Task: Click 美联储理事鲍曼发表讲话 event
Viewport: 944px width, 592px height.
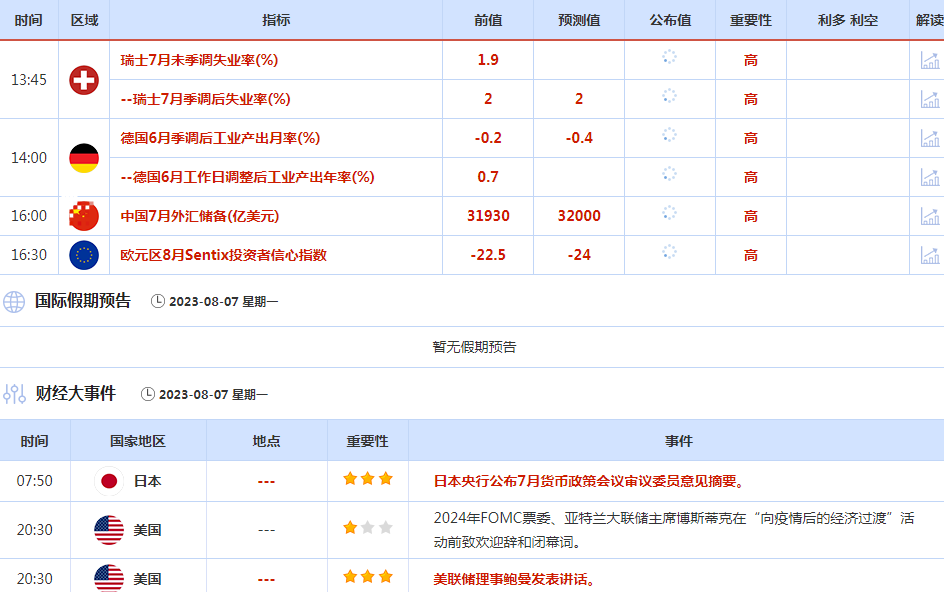Action: pyautogui.click(x=514, y=579)
